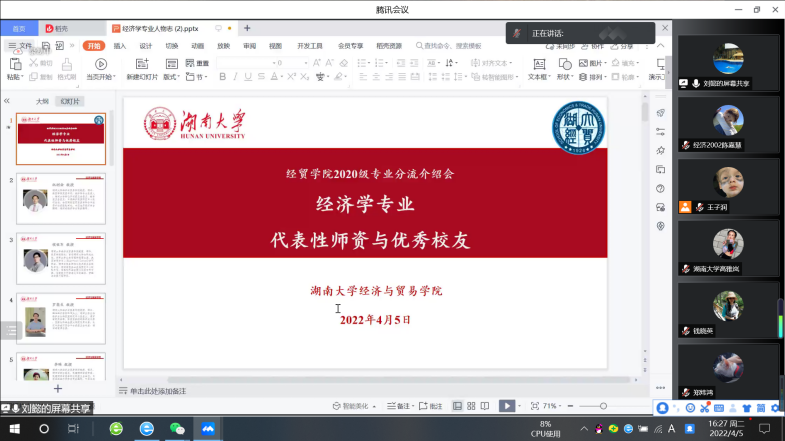
Task: Open the font name combo box
Action: tap(246, 63)
